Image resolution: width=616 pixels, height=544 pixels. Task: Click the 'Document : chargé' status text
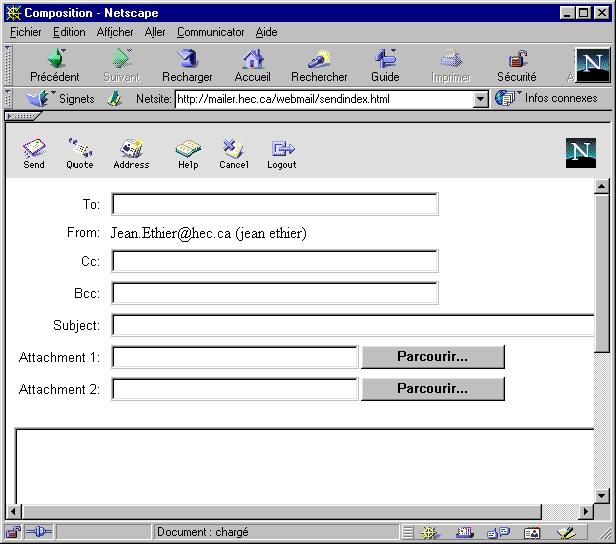click(203, 532)
